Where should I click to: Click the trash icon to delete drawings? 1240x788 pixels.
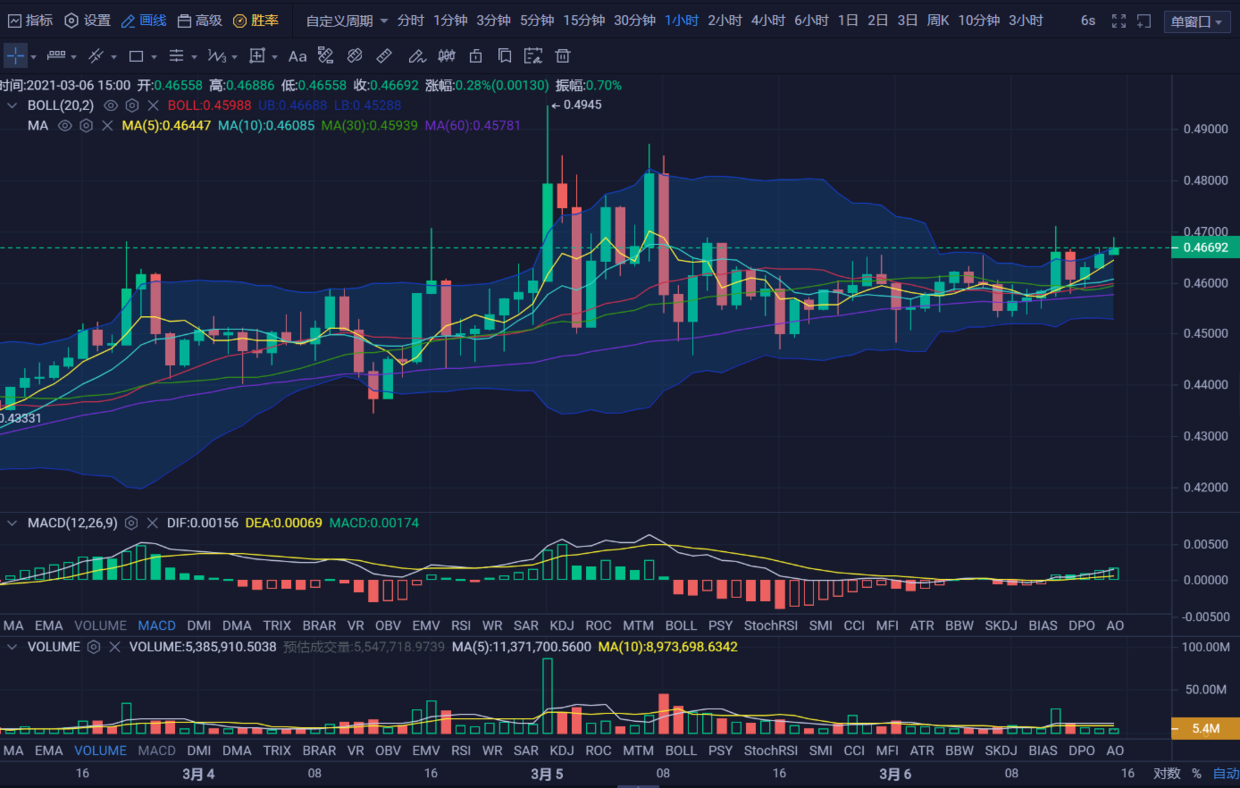tap(563, 56)
